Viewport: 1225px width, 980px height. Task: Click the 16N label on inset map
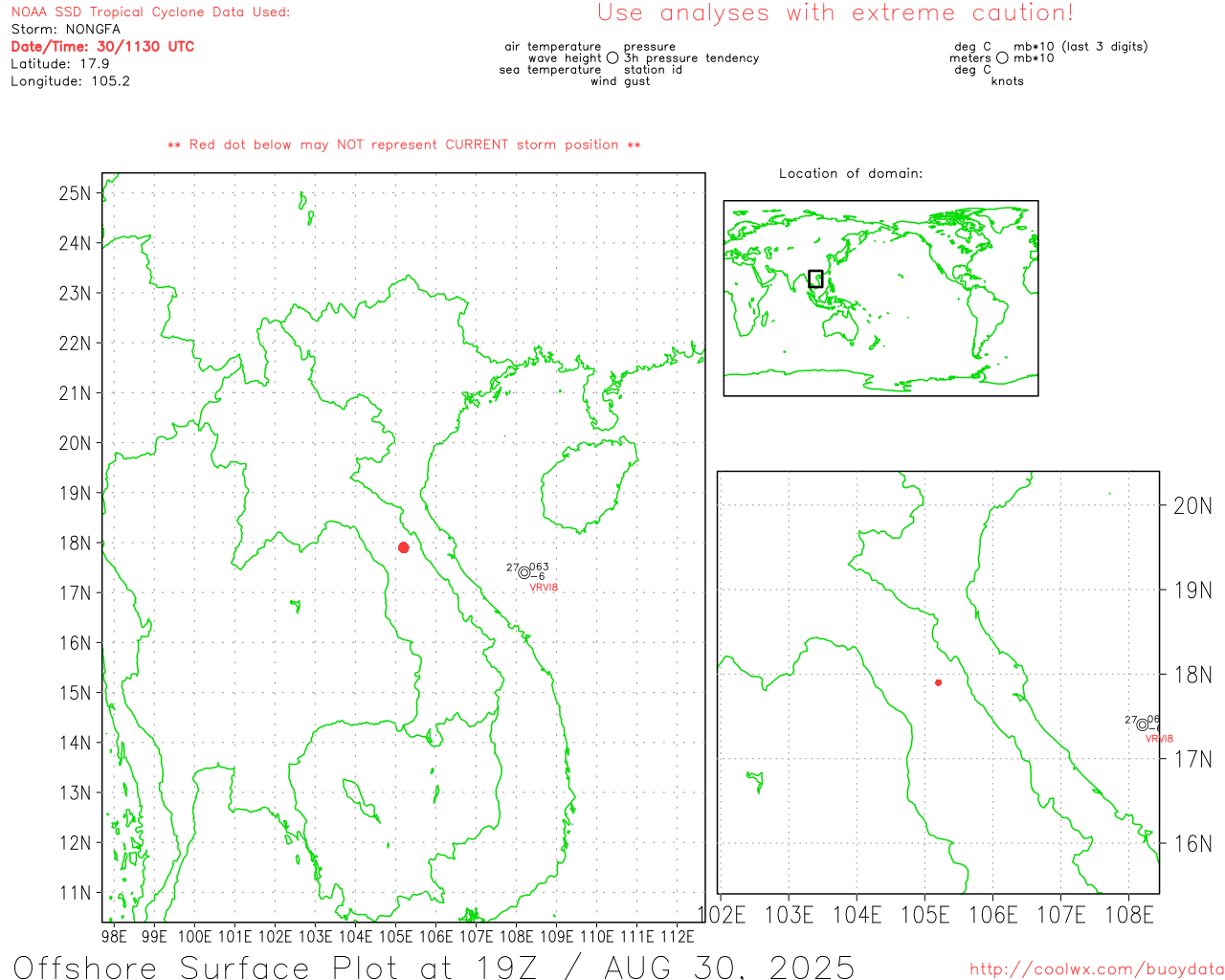[x=1192, y=843]
